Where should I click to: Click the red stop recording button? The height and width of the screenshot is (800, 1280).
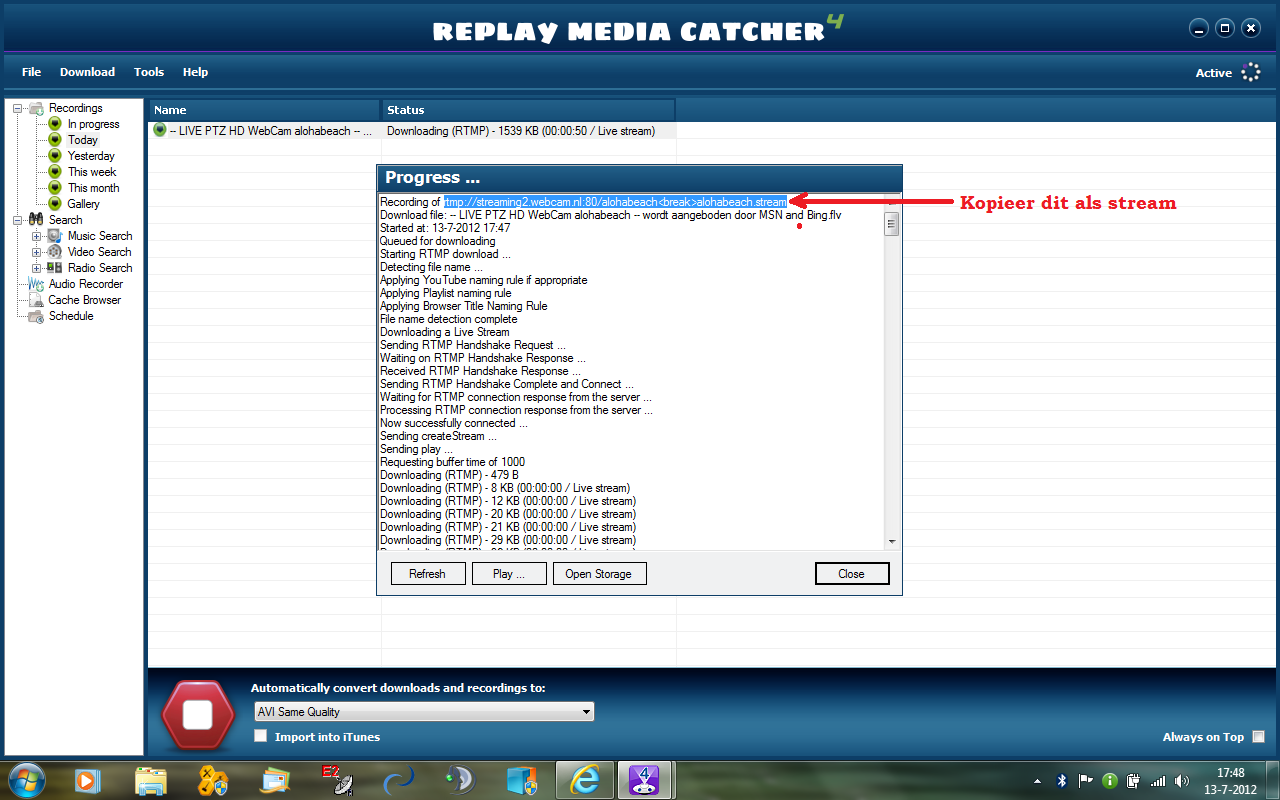(x=198, y=715)
